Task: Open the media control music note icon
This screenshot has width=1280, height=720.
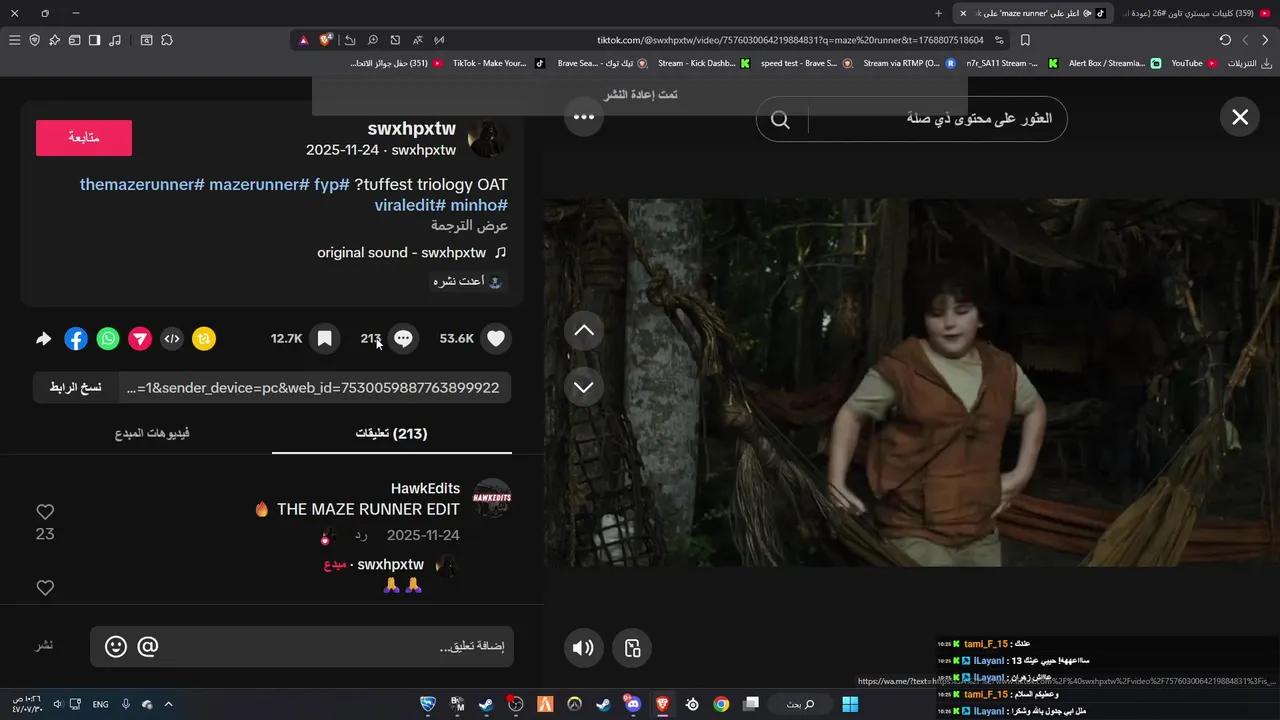Action: [115, 40]
